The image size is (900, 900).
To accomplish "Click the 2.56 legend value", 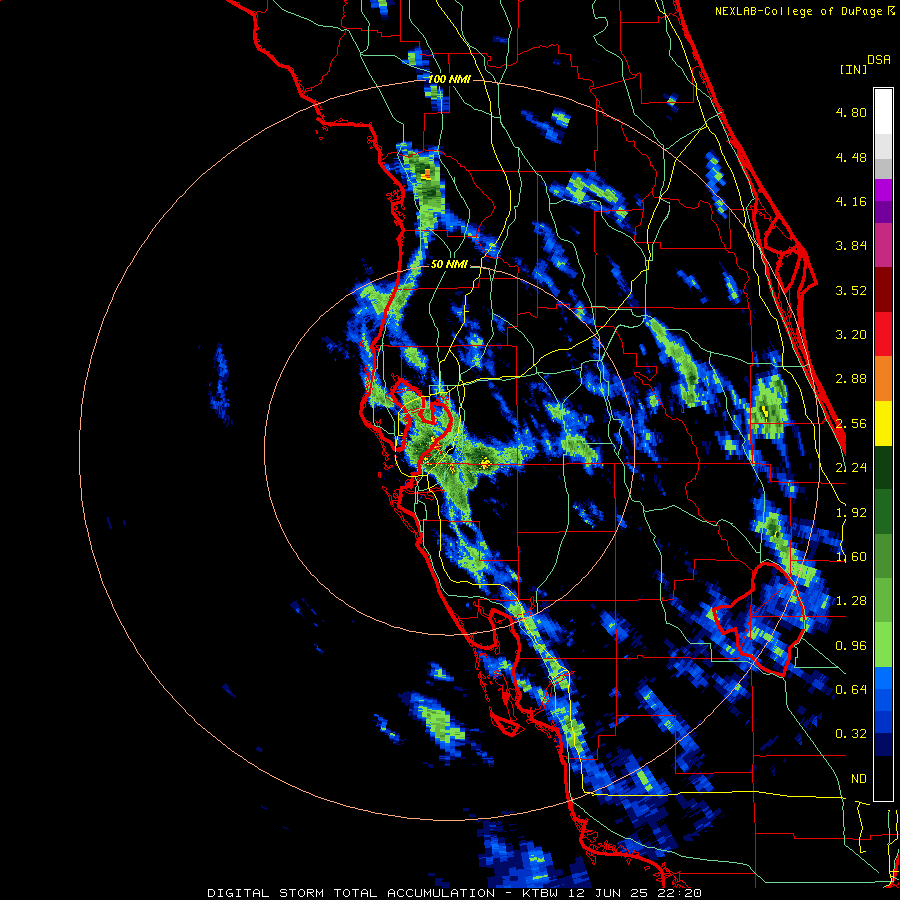I will pos(851,424).
